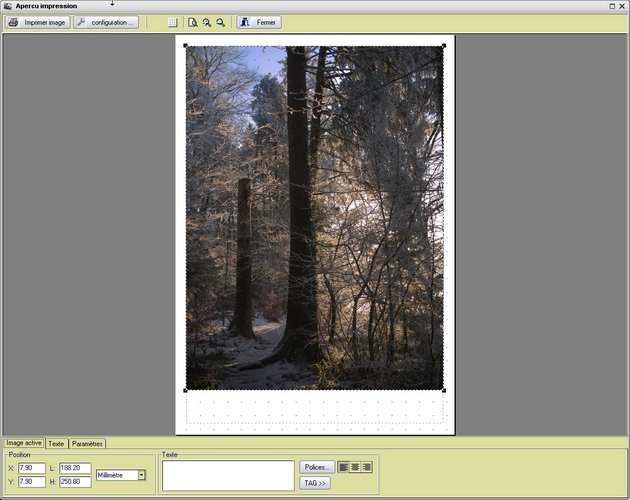Screen dimensions: 630x500
Task: Switch to the Texte tab
Action: point(57,443)
